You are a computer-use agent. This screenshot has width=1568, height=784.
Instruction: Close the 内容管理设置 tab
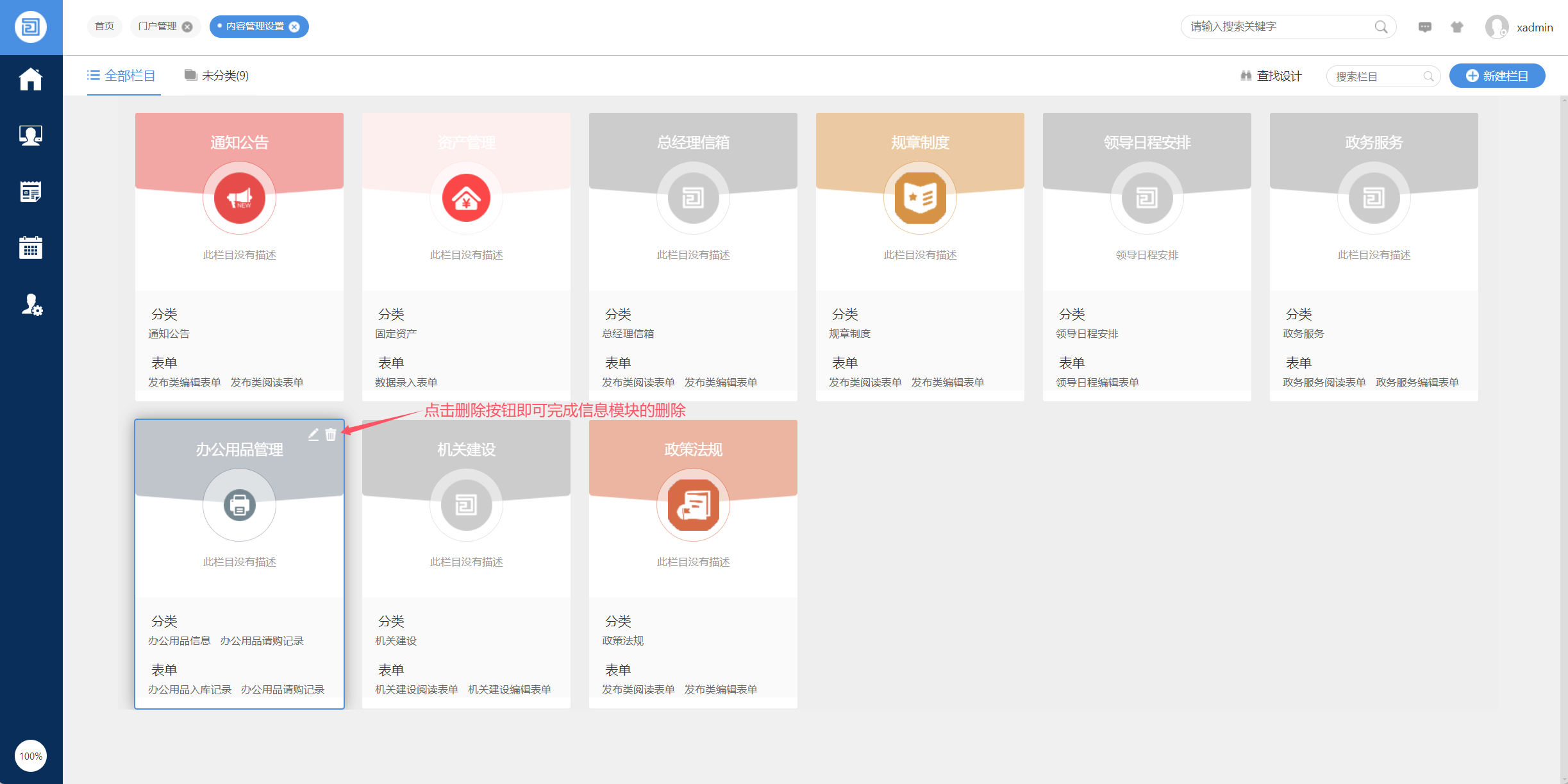[x=294, y=27]
